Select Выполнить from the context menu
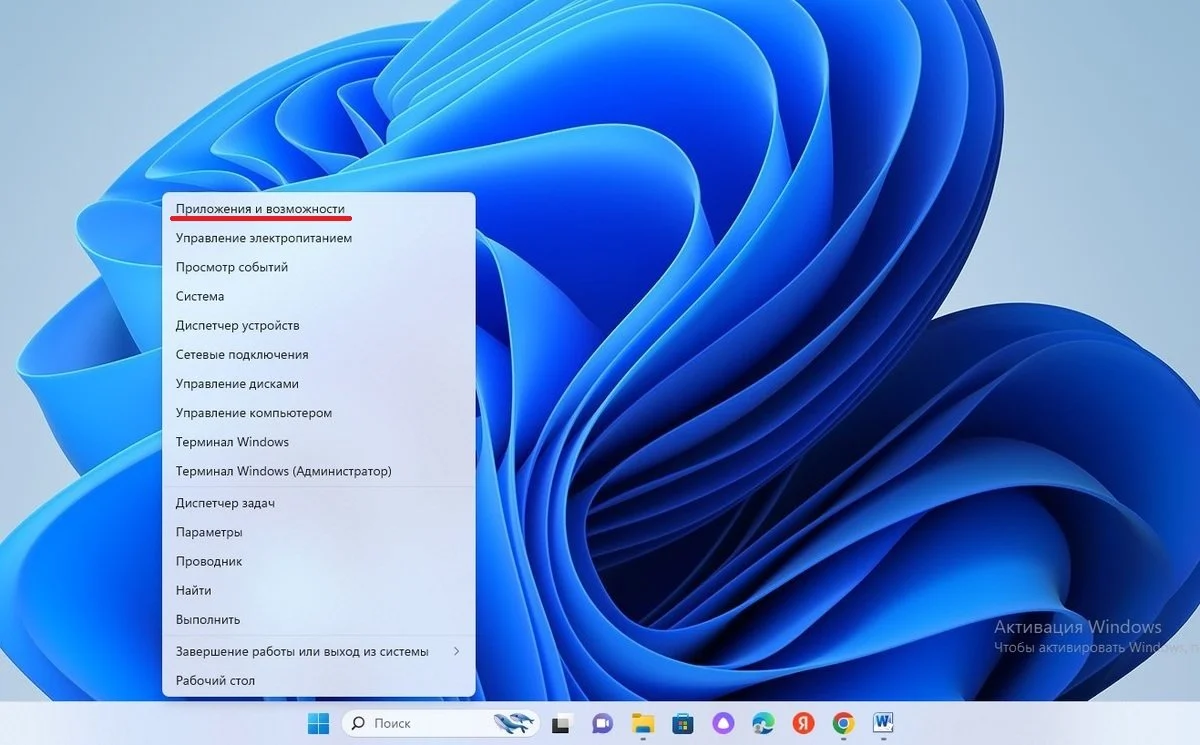This screenshot has height=745, width=1200. click(x=319, y=619)
